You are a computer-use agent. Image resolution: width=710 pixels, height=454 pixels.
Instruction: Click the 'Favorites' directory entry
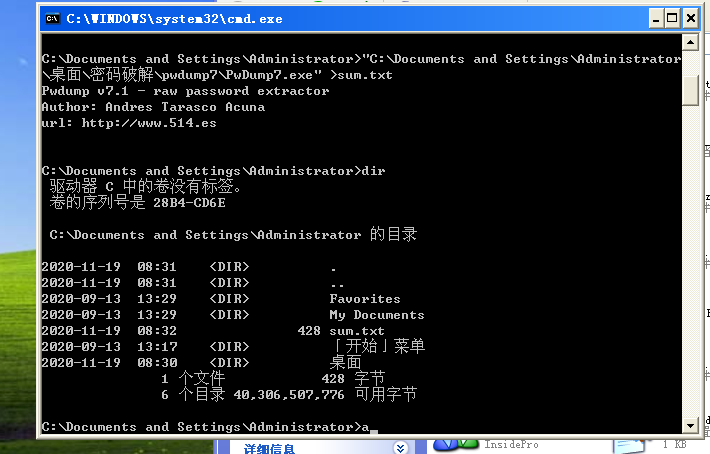pos(365,299)
